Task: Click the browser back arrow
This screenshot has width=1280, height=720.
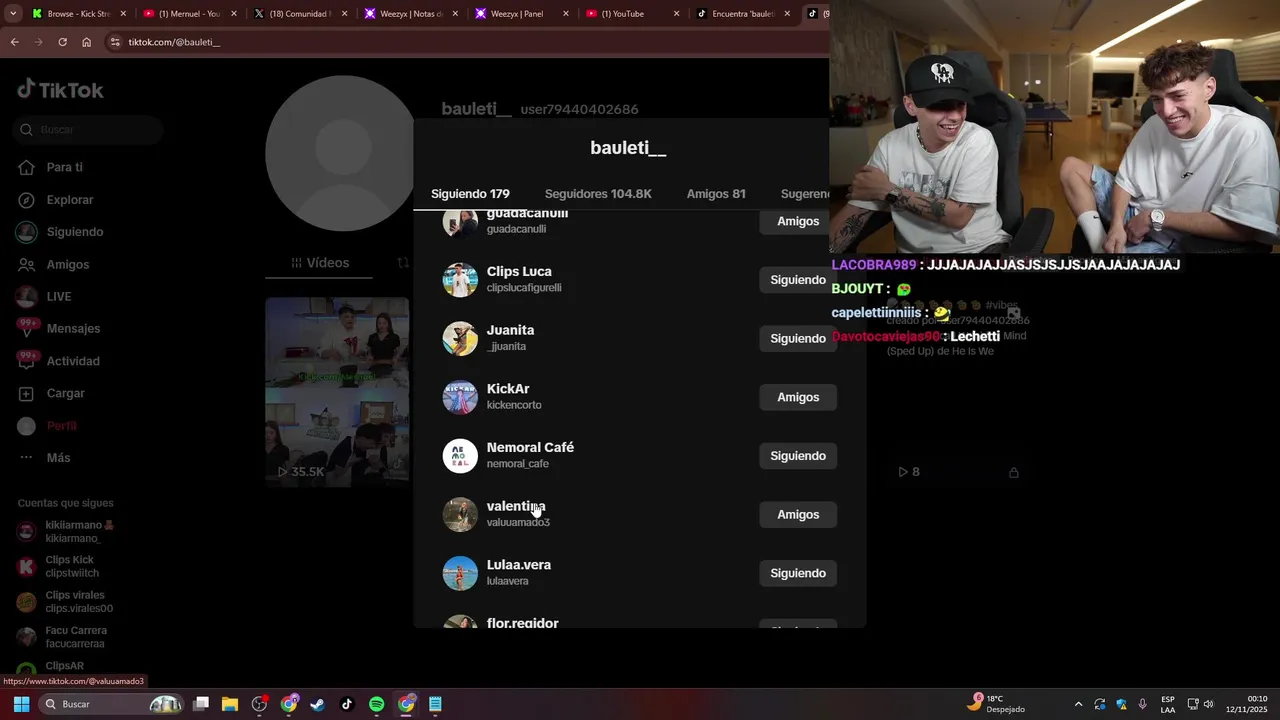Action: tap(14, 42)
